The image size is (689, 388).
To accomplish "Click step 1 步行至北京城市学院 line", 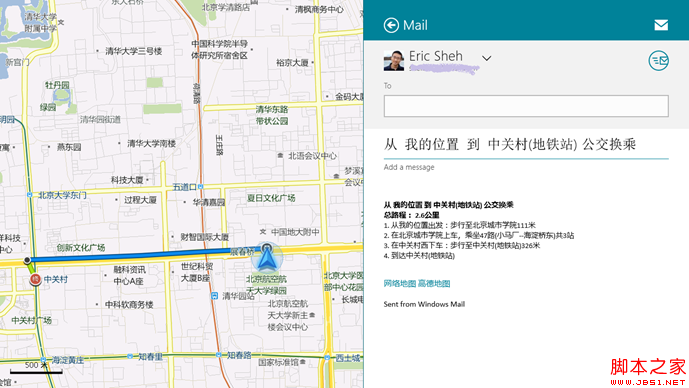I will 460,225.
